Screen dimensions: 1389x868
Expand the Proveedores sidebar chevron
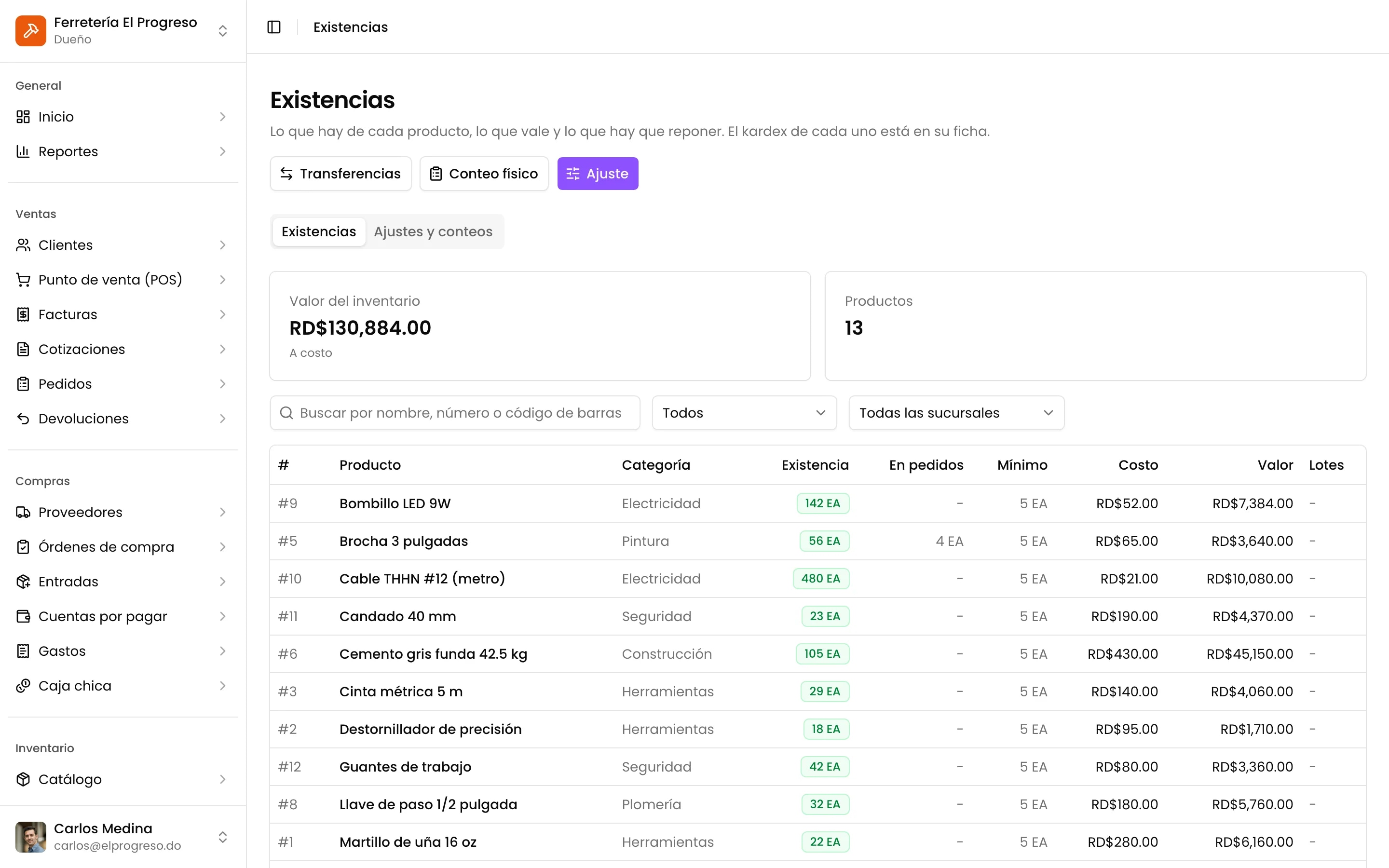click(x=223, y=512)
